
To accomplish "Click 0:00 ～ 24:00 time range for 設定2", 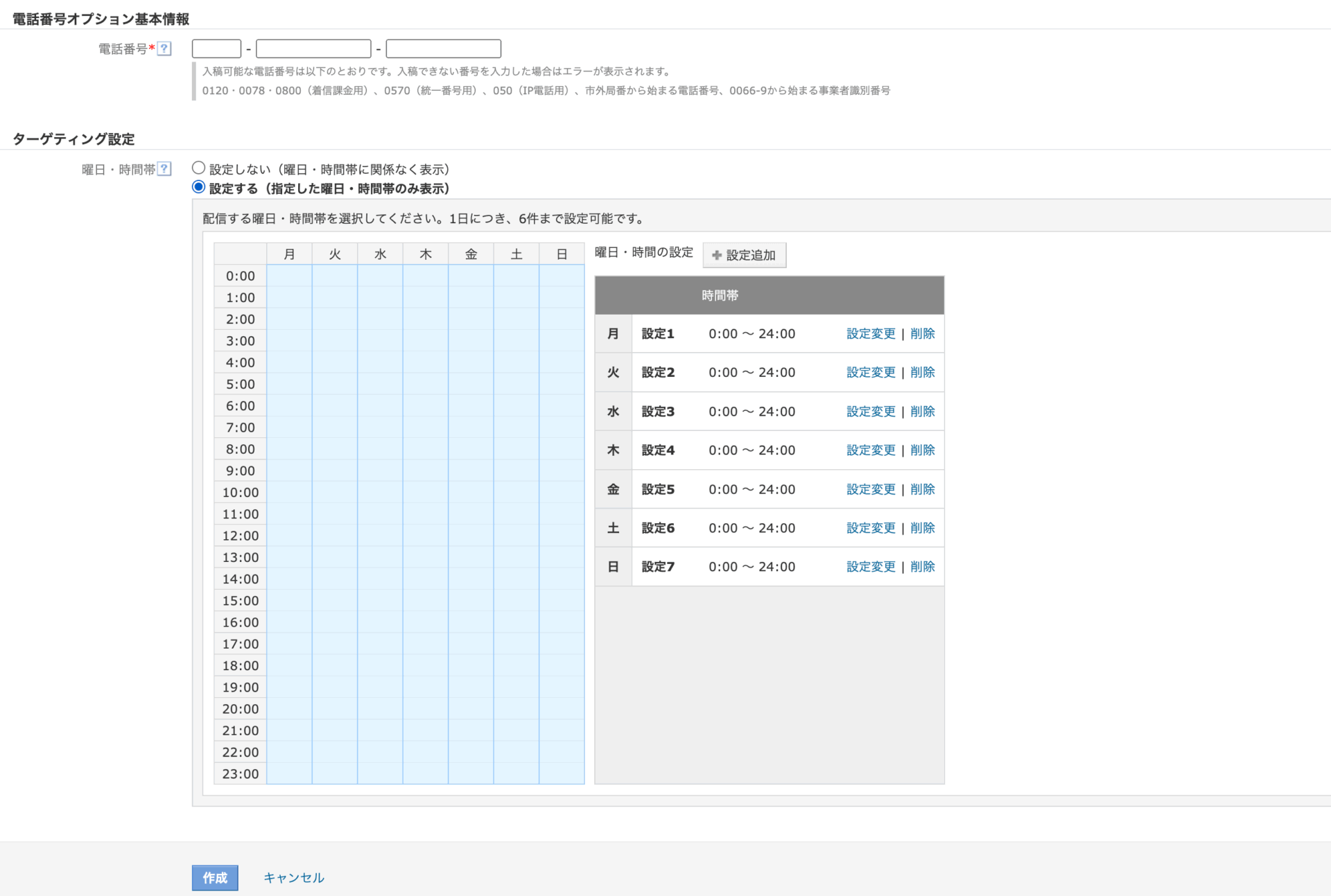I will pos(752,372).
